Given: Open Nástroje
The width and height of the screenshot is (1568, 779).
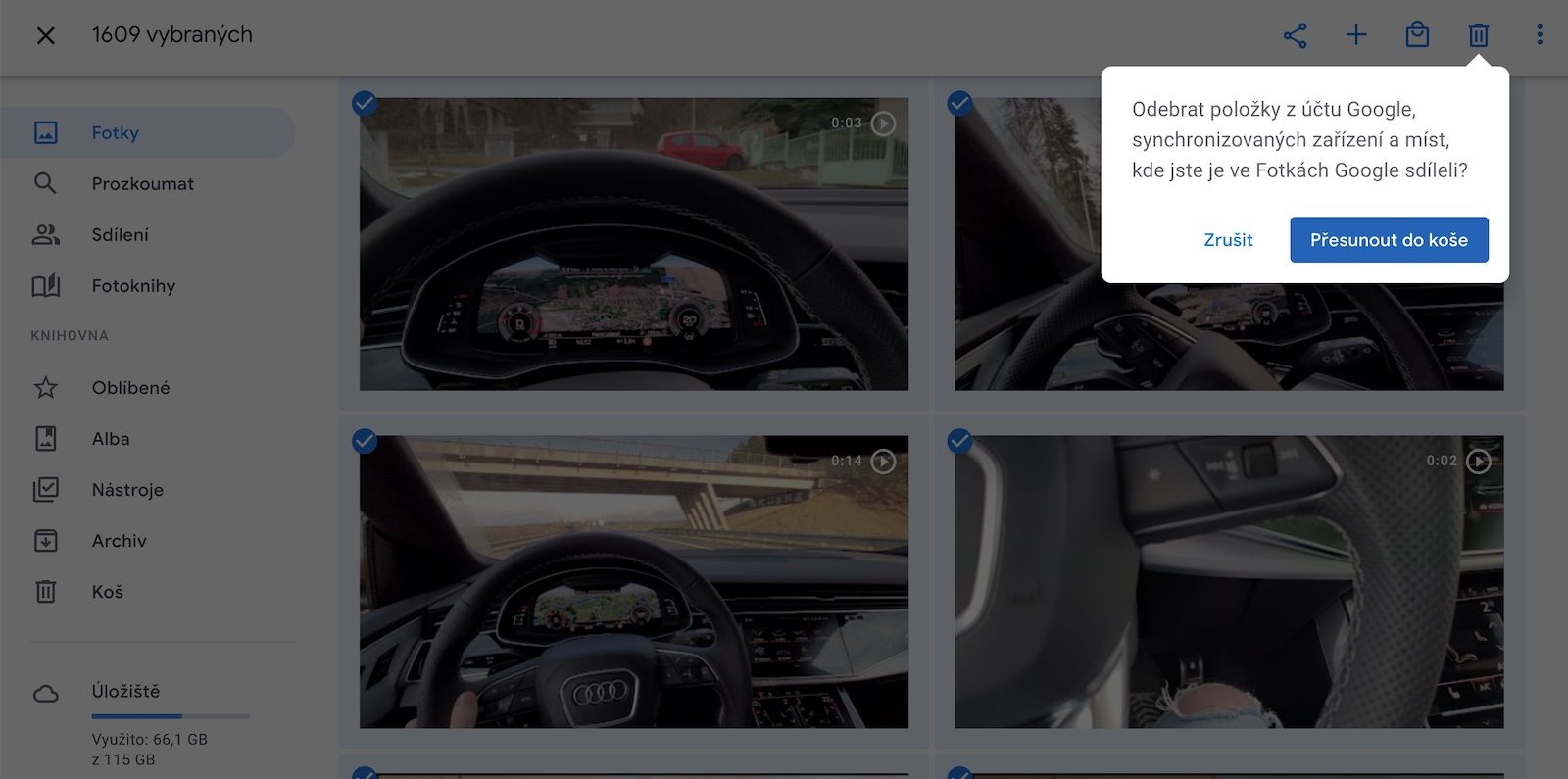Looking at the screenshot, I should (x=147, y=490).
